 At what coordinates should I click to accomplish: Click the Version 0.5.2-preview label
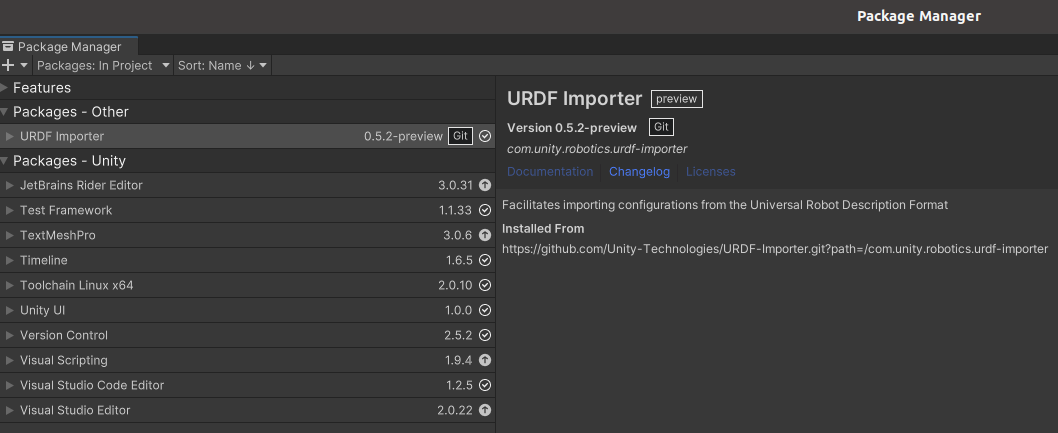click(572, 127)
